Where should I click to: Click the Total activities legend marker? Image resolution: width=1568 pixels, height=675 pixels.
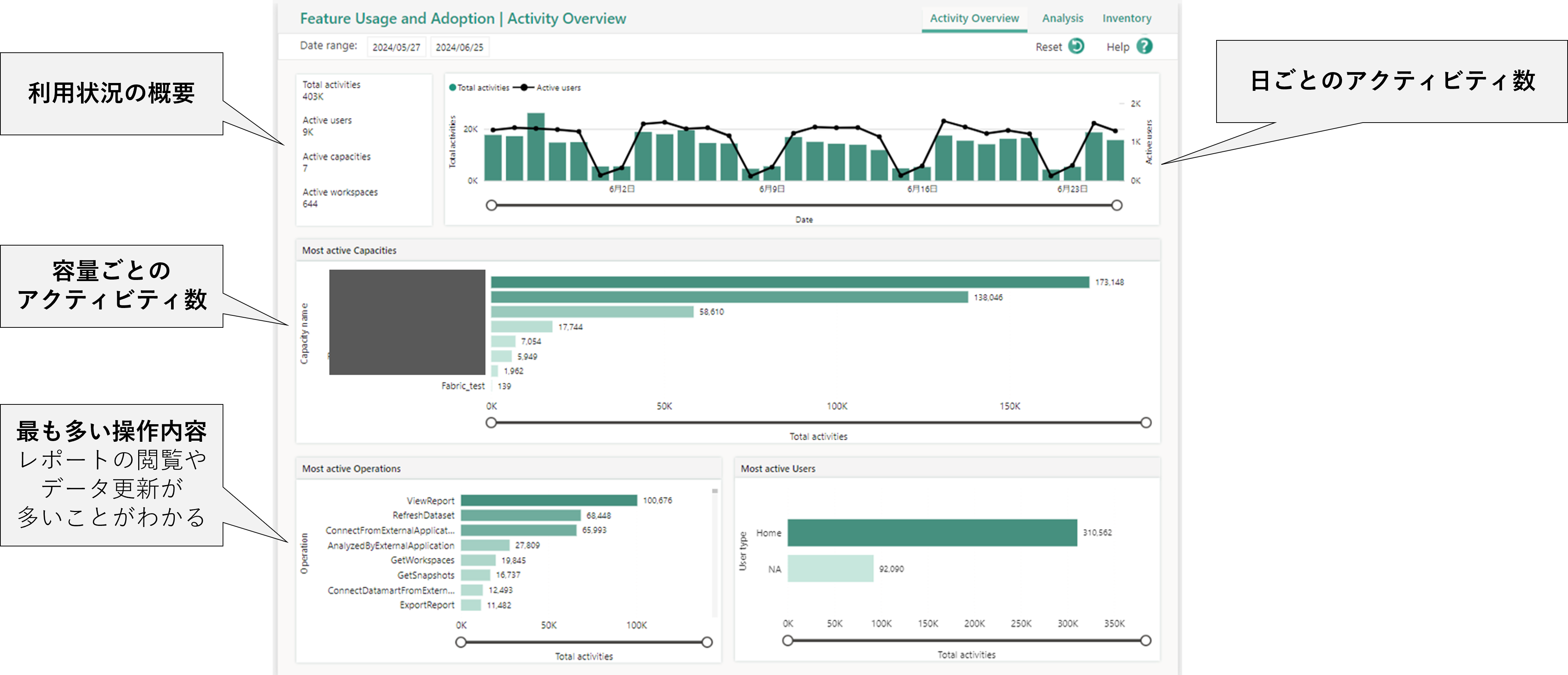[452, 88]
